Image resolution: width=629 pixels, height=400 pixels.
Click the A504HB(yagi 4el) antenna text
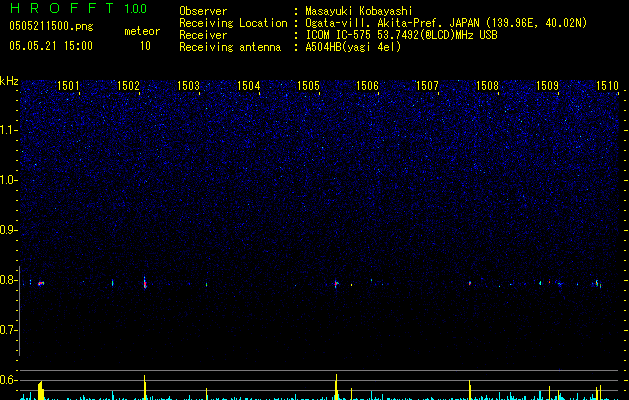tap(353, 47)
